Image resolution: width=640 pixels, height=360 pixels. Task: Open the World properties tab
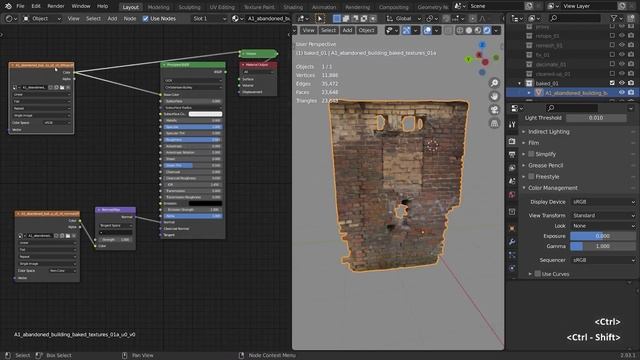[x=512, y=194]
